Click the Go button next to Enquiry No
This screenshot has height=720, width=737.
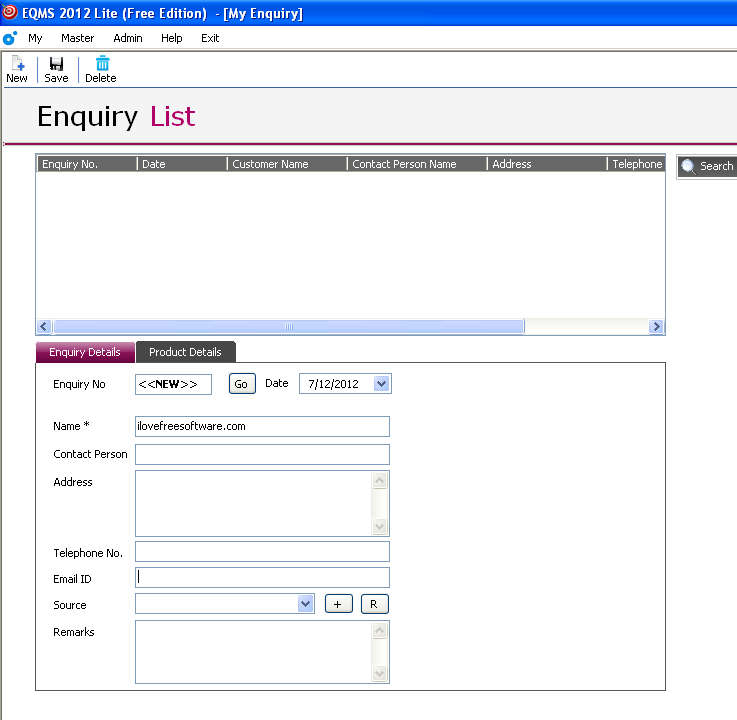[242, 383]
